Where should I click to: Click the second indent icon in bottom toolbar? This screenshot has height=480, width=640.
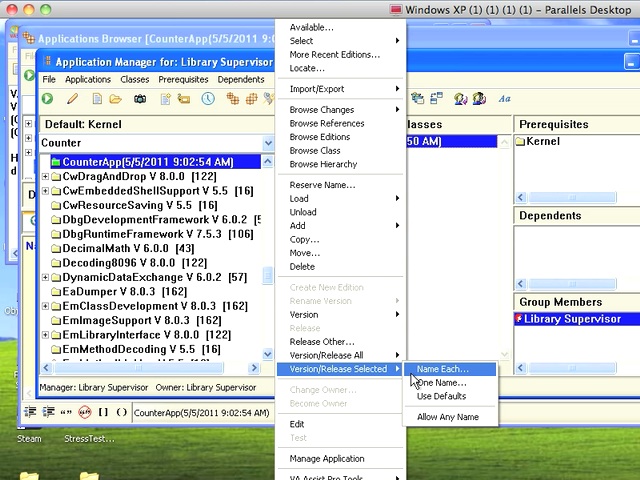49,412
